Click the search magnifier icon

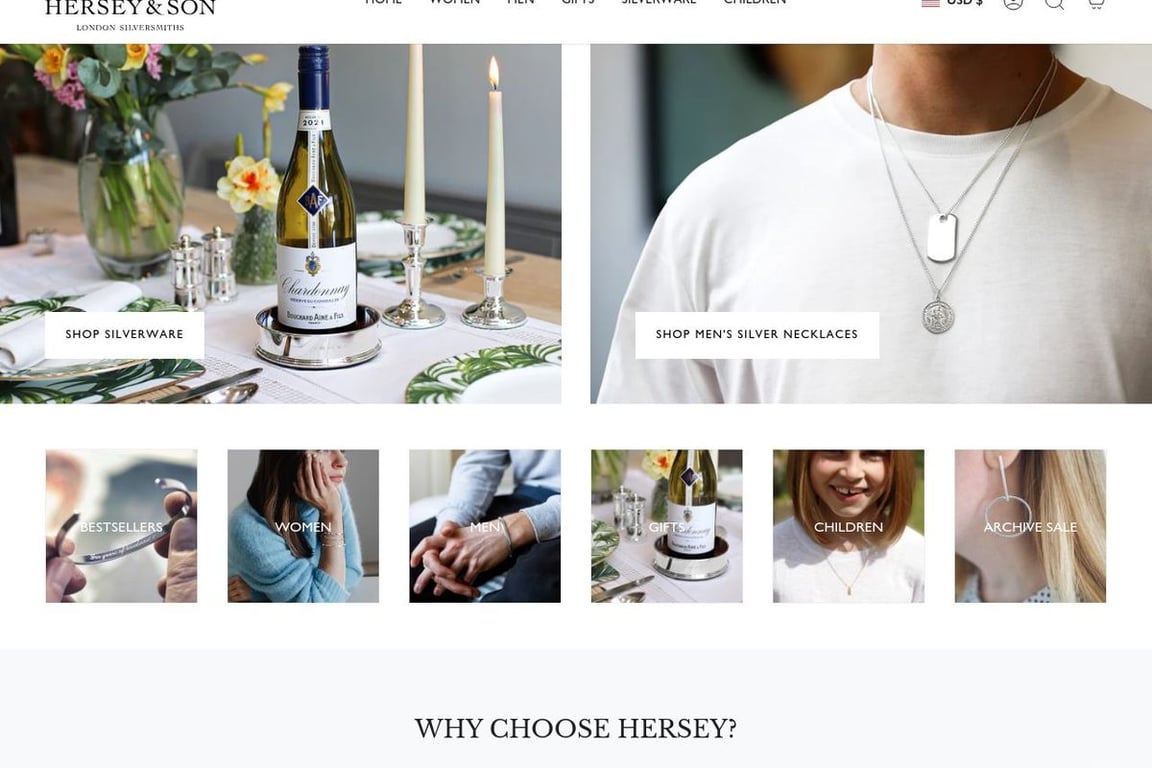coord(1054,2)
